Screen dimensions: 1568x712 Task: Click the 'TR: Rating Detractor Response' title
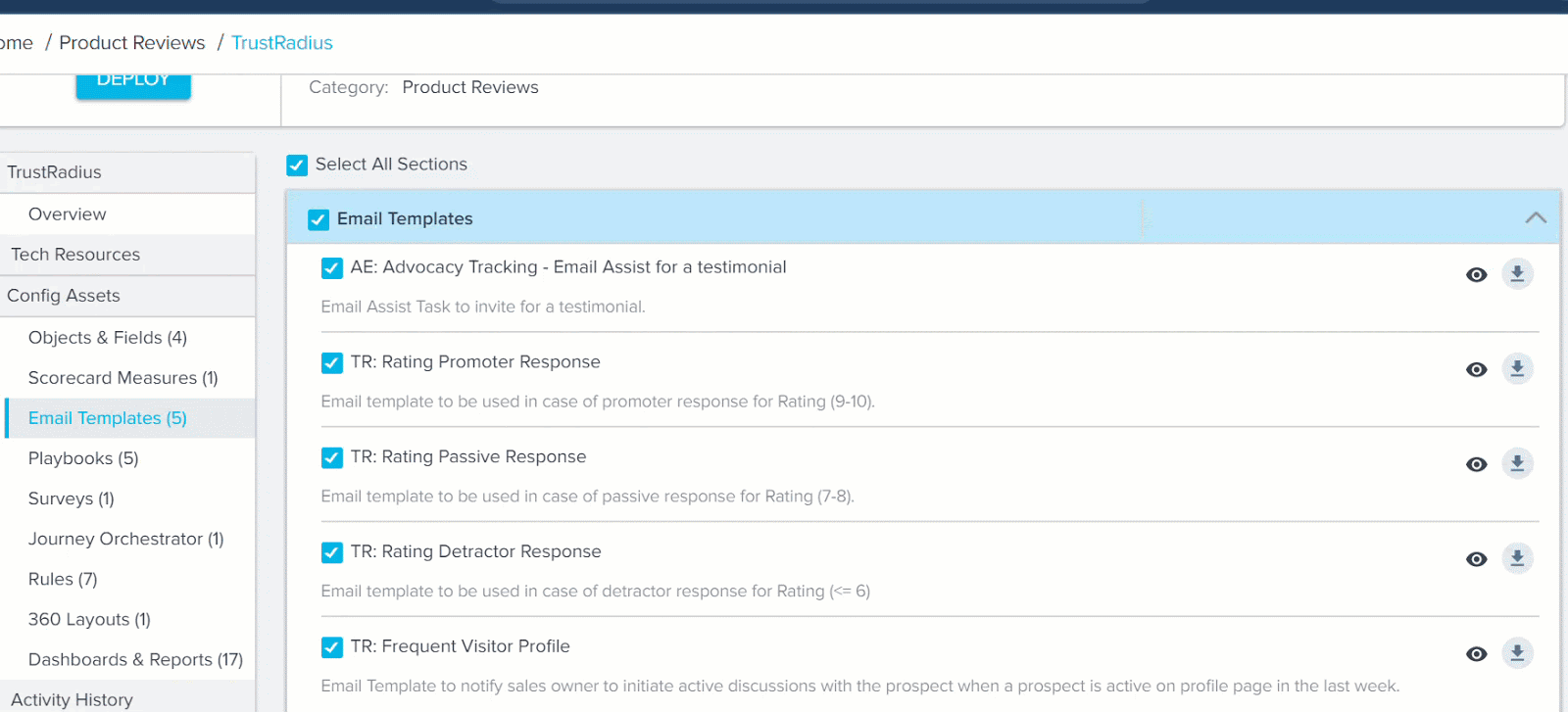[476, 552]
